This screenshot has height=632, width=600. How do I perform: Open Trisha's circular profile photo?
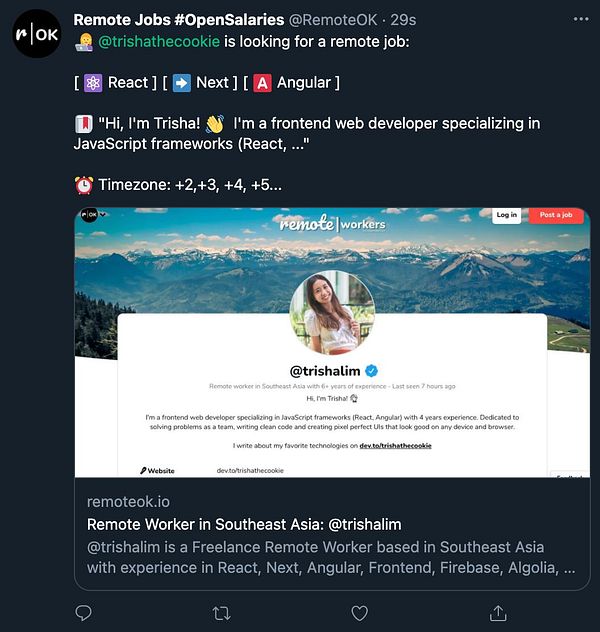(x=332, y=312)
